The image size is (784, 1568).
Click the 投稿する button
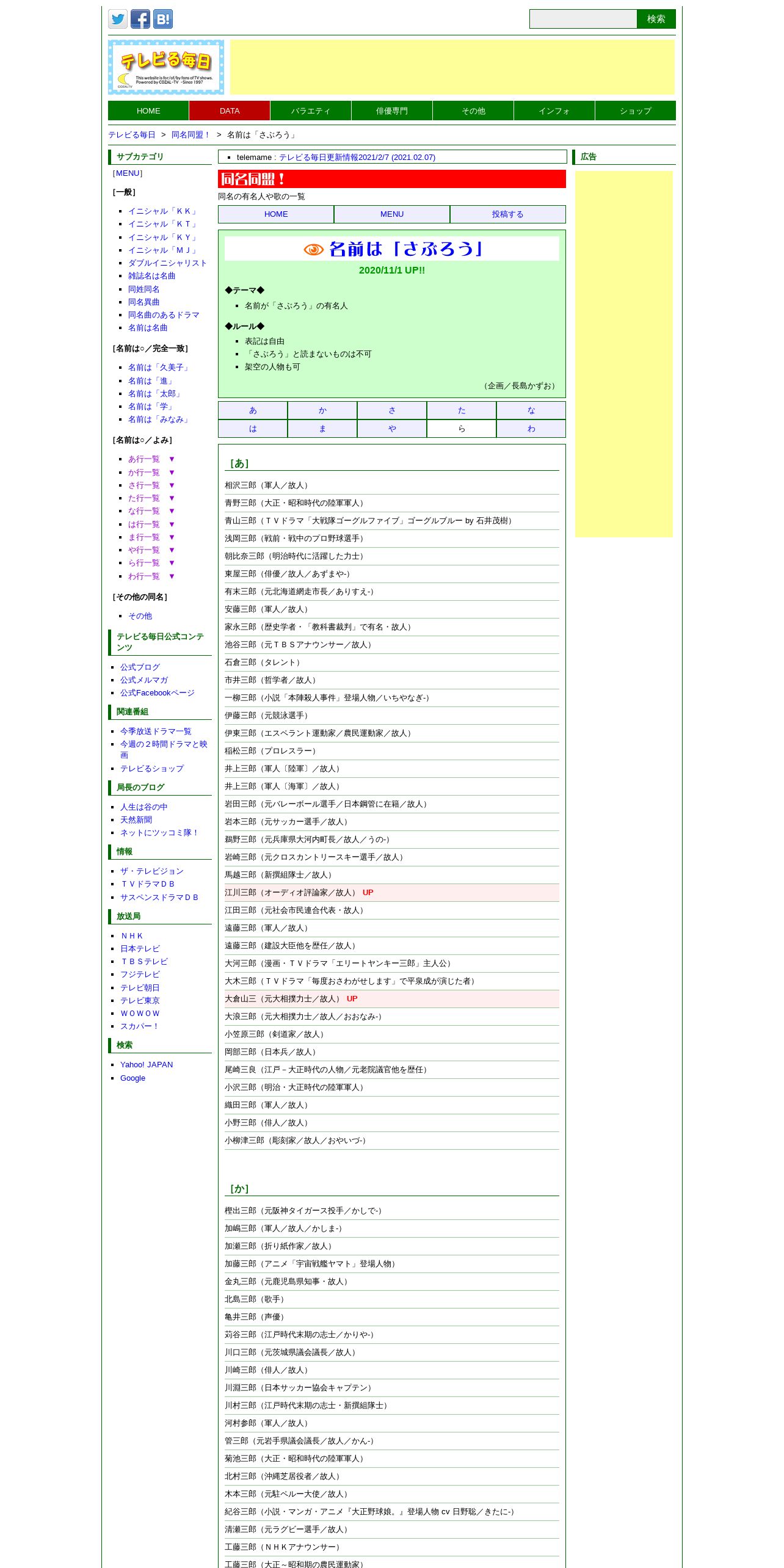pos(508,214)
